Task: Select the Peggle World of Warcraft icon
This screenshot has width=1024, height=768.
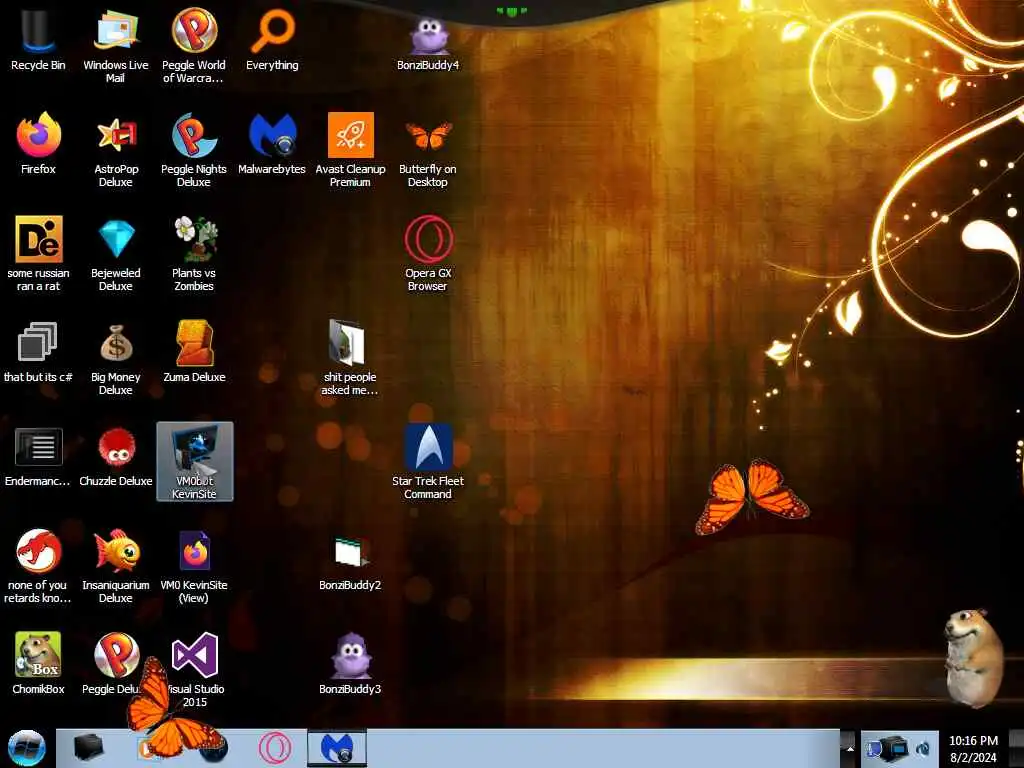Action: pyautogui.click(x=194, y=44)
